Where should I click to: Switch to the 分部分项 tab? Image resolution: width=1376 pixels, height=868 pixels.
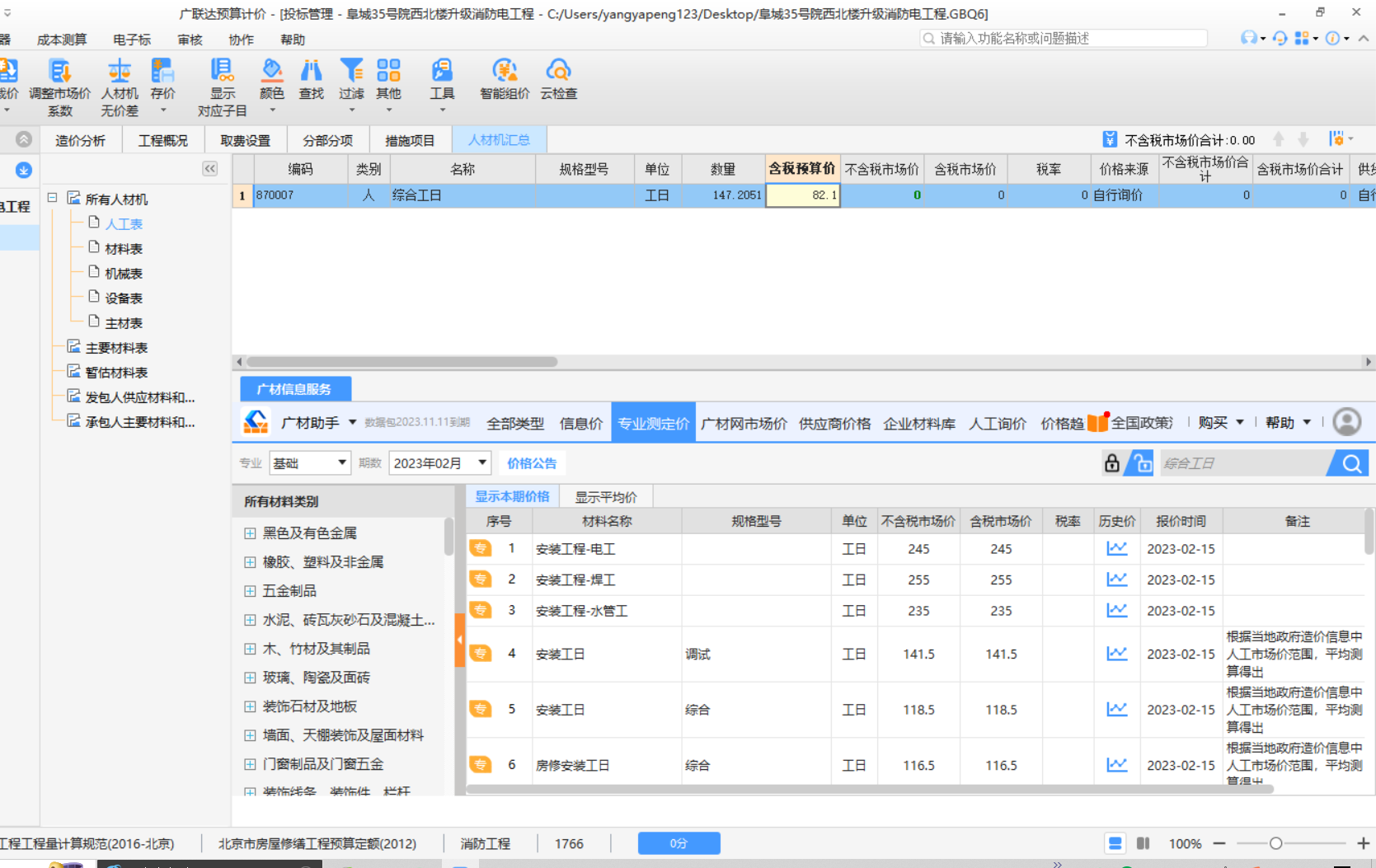[327, 140]
